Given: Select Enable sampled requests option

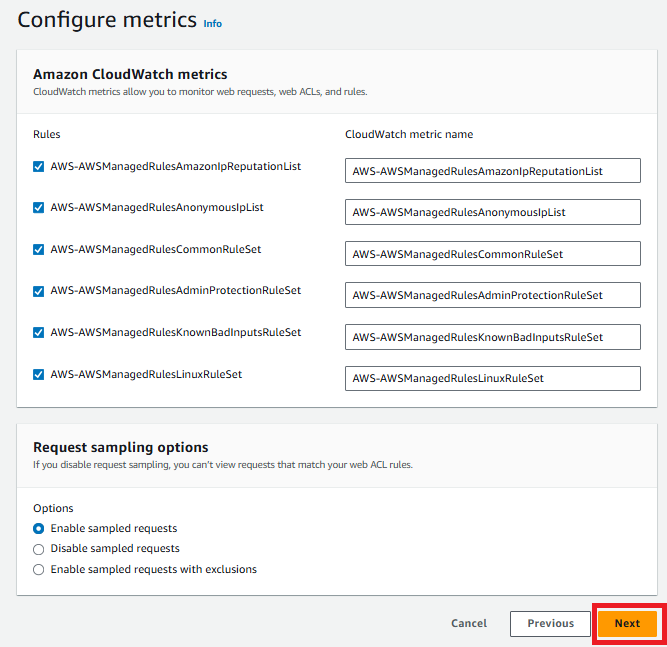Looking at the screenshot, I should tap(38, 528).
